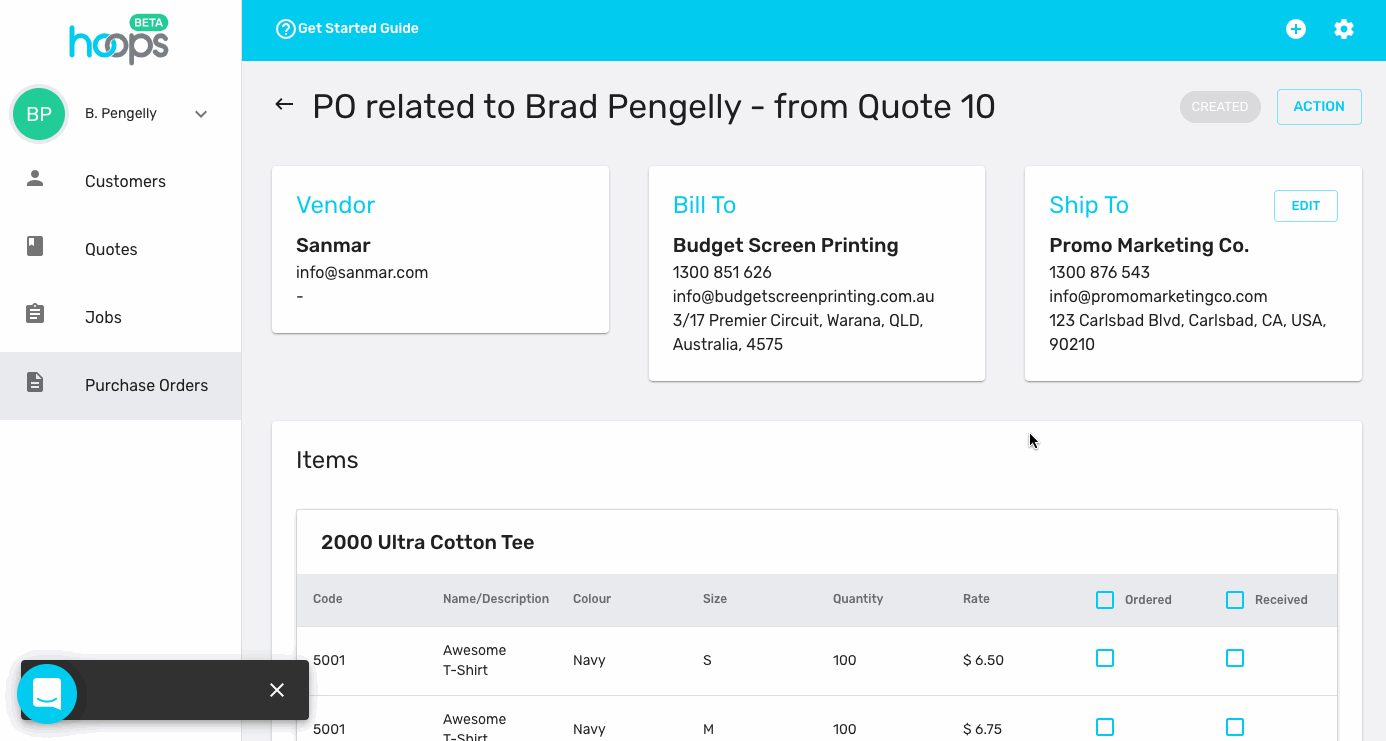Check the Received header checkbox
The image size is (1386, 741).
pyautogui.click(x=1235, y=600)
